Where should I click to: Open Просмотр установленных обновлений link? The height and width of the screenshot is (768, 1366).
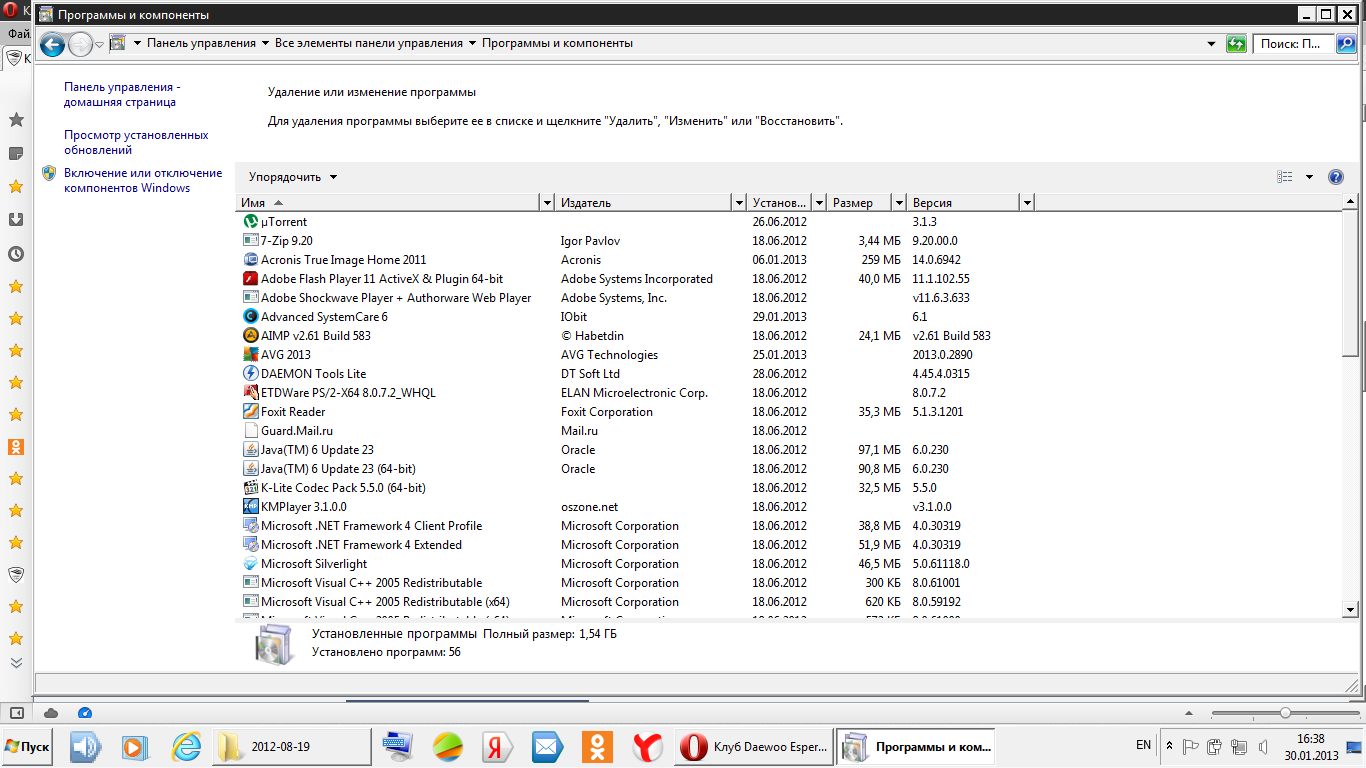(x=136, y=142)
